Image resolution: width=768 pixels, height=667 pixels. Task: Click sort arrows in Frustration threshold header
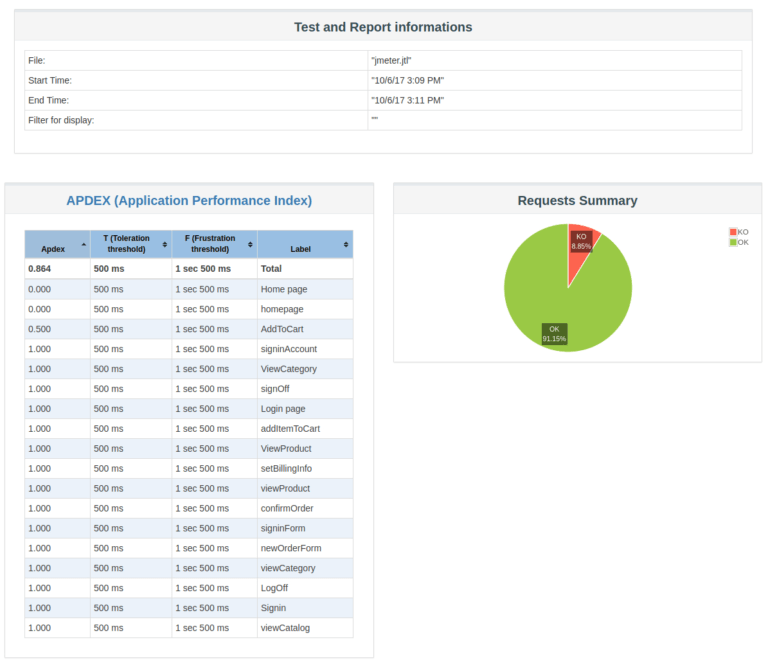pos(250,244)
